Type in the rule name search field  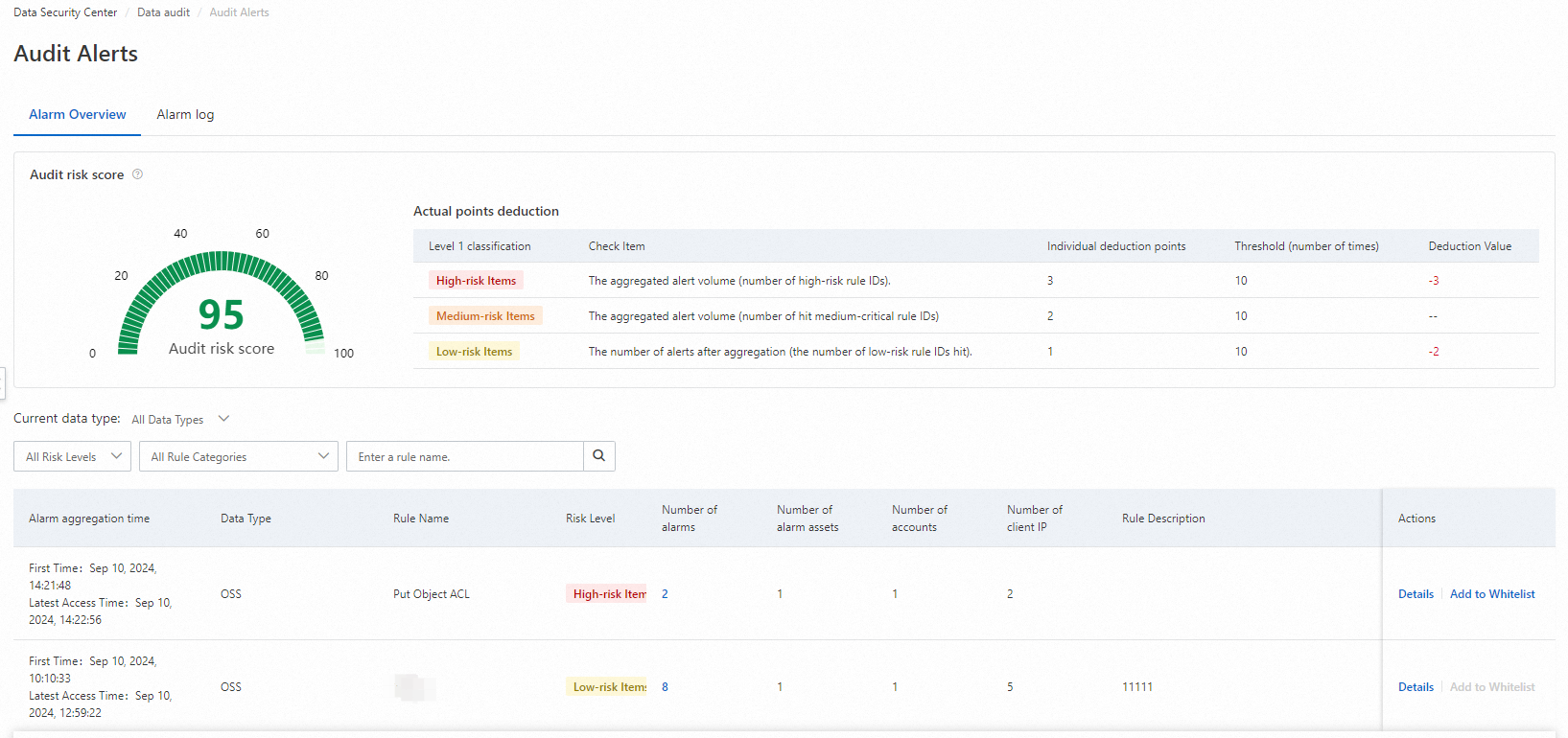click(x=465, y=456)
